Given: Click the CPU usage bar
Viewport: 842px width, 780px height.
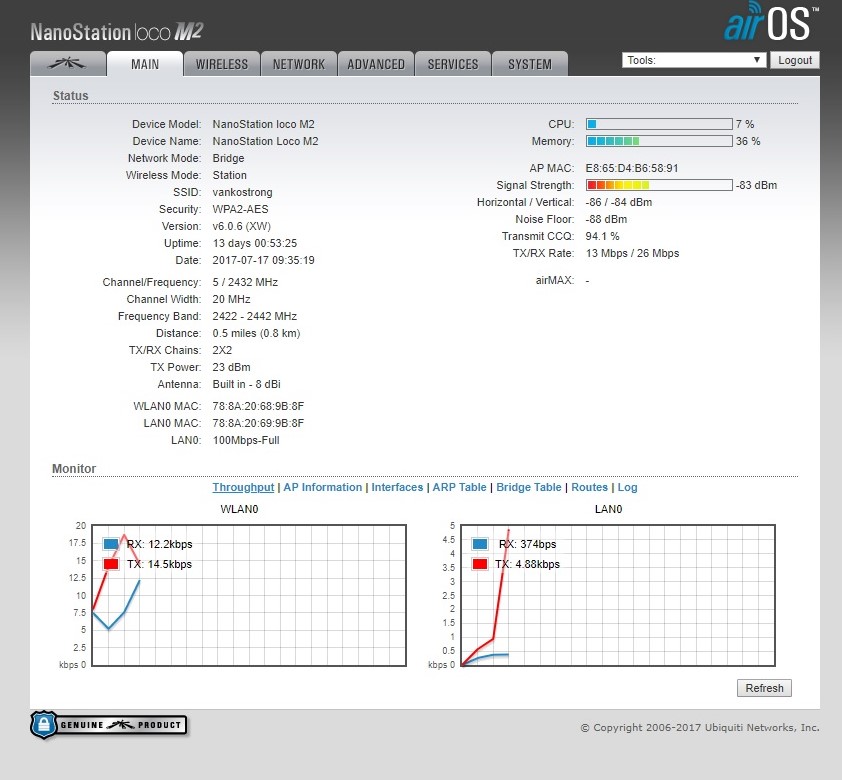Looking at the screenshot, I should coord(659,124).
